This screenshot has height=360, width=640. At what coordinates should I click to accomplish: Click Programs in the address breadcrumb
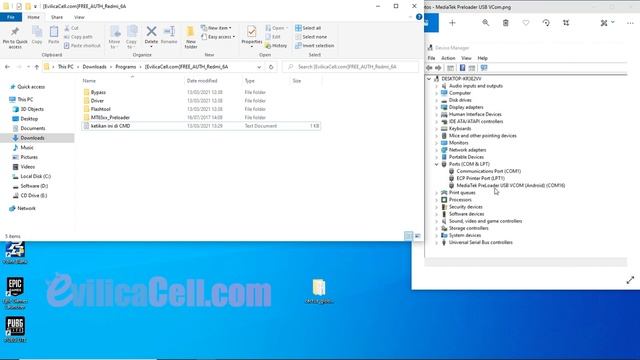click(126, 67)
